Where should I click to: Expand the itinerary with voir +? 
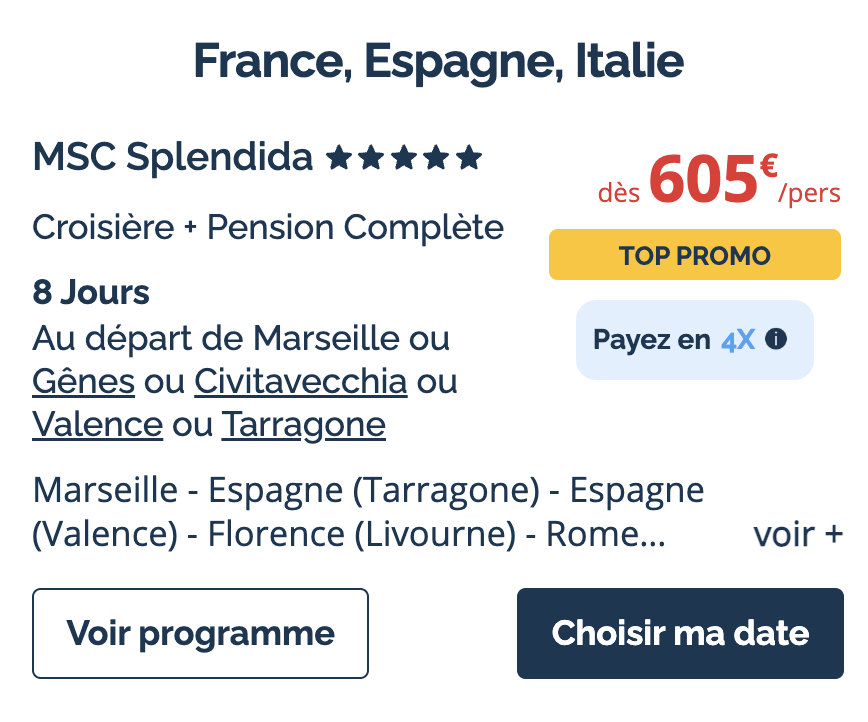pos(798,535)
